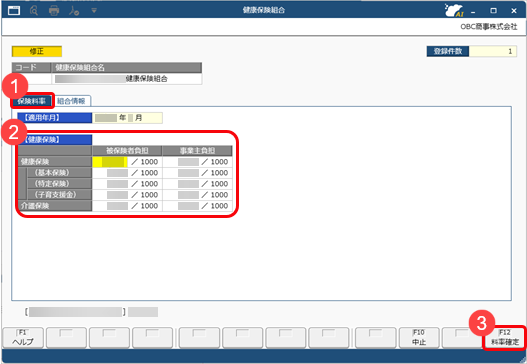Image resolution: width=527 pixels, height=364 pixels.
Task: Click the 健康保険組合名 field
Action: (127, 79)
